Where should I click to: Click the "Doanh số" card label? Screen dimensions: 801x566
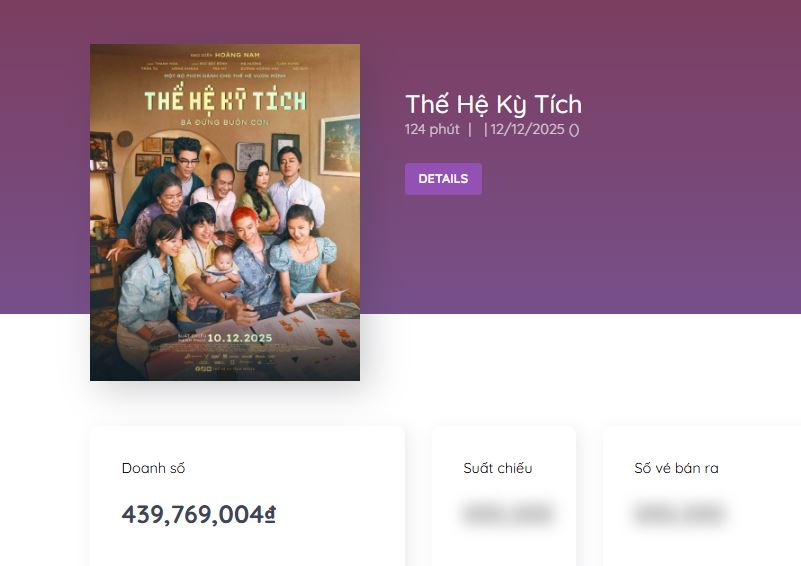click(x=153, y=468)
